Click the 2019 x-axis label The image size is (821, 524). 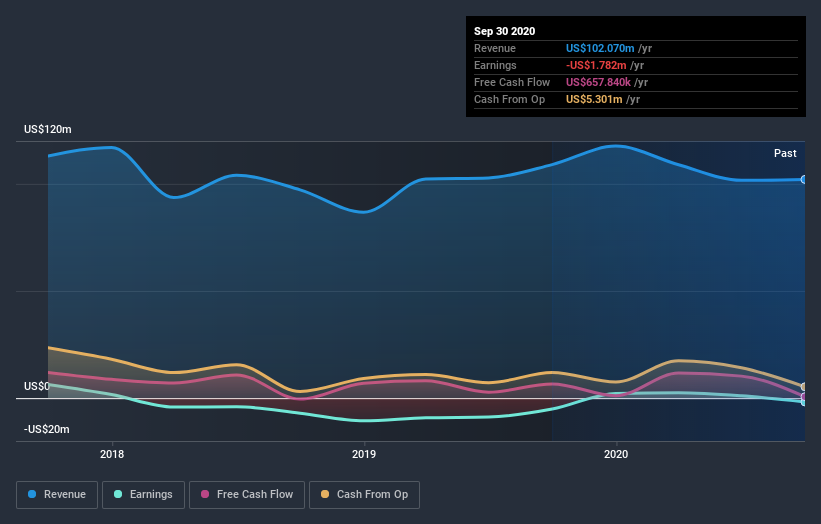pos(364,454)
